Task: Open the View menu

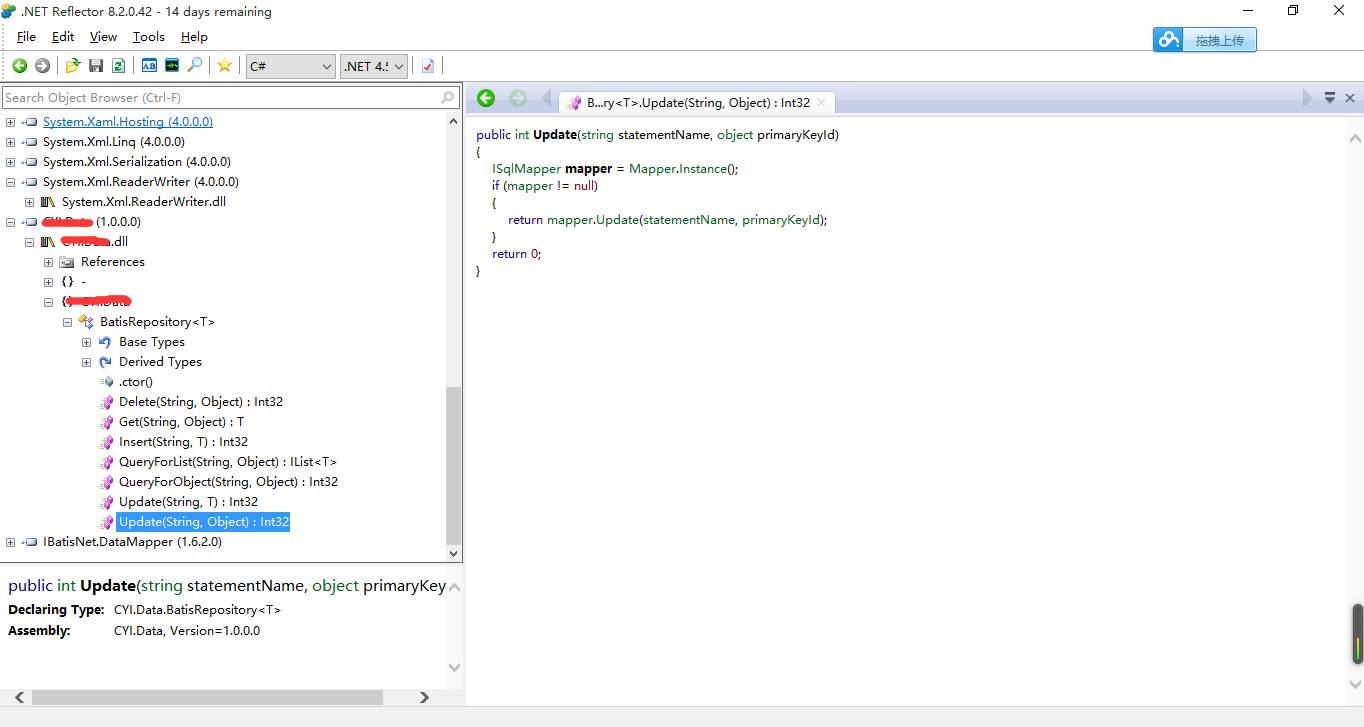Action: (x=103, y=37)
